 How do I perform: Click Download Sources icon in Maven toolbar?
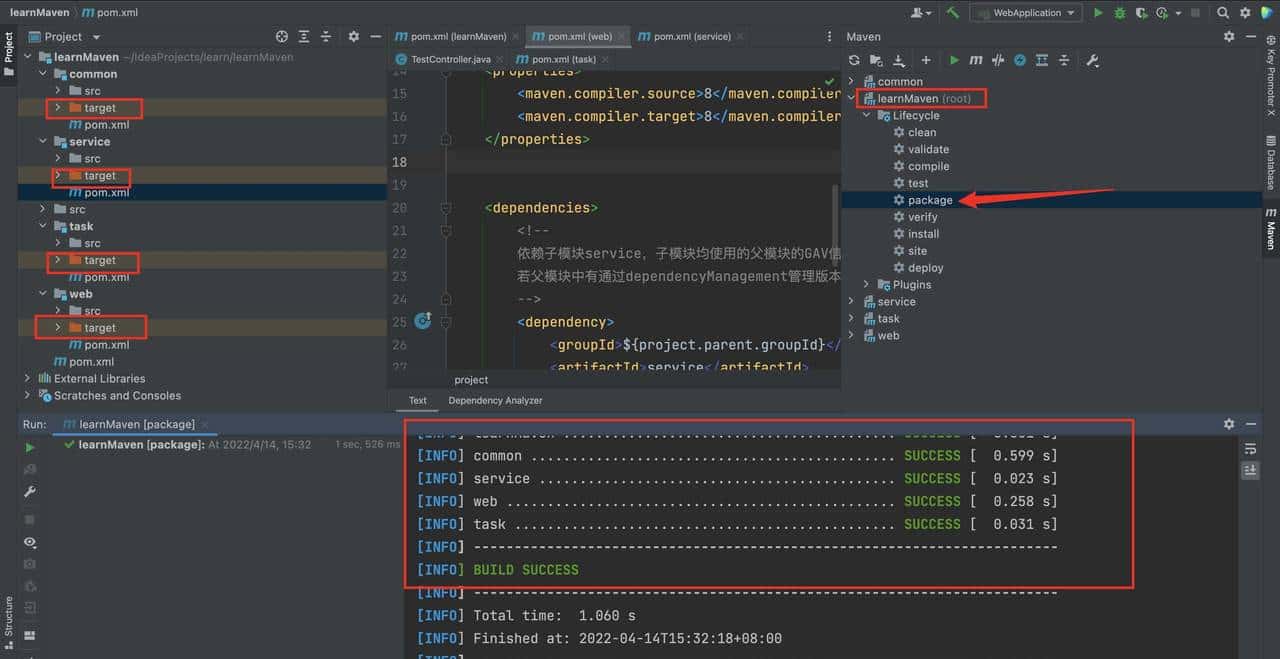(898, 60)
